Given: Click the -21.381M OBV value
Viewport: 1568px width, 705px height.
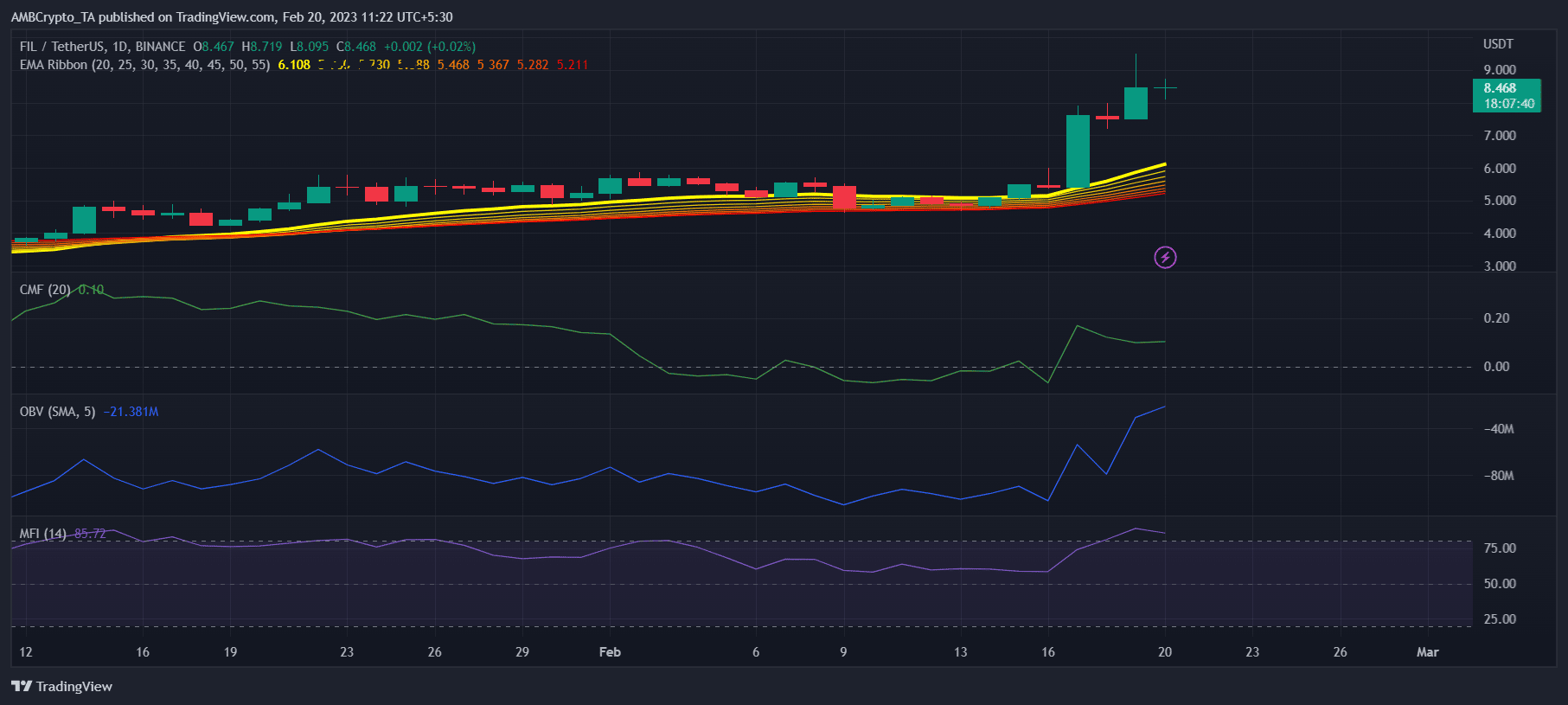Looking at the screenshot, I should coord(131,412).
